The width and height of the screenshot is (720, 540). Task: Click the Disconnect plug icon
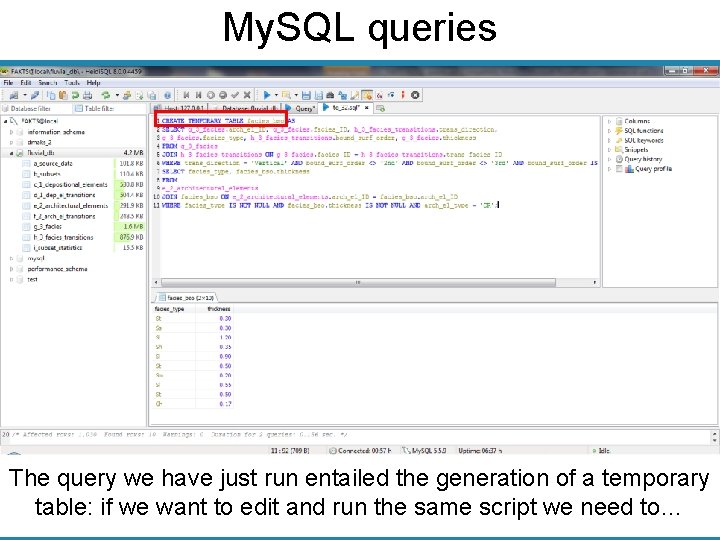35,95
